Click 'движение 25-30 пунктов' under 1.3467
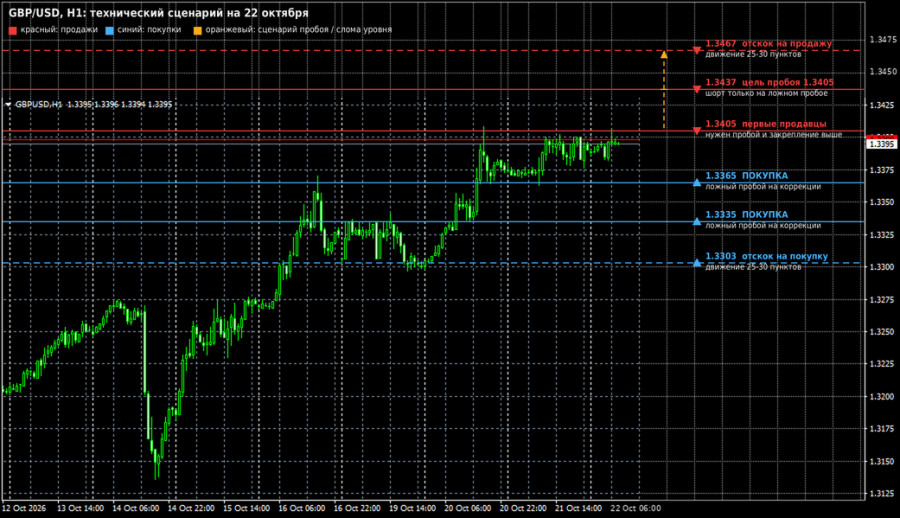 tap(753, 55)
